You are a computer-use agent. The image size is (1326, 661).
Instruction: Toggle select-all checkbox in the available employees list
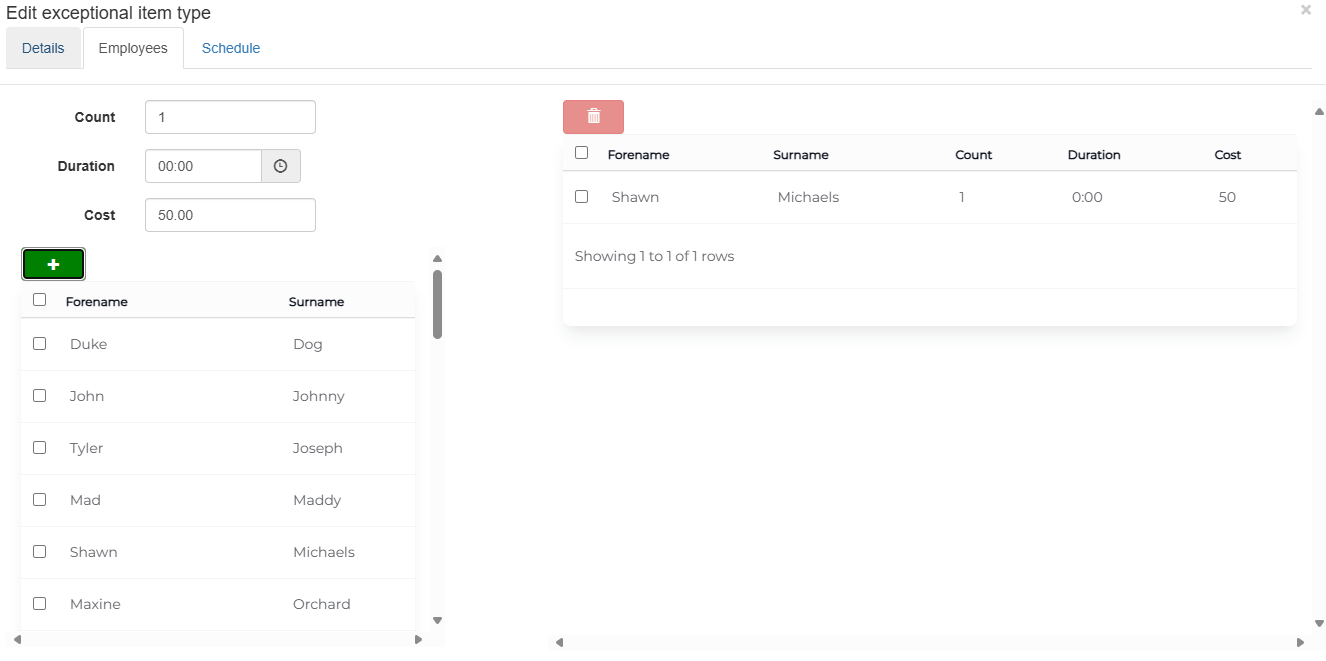click(40, 299)
